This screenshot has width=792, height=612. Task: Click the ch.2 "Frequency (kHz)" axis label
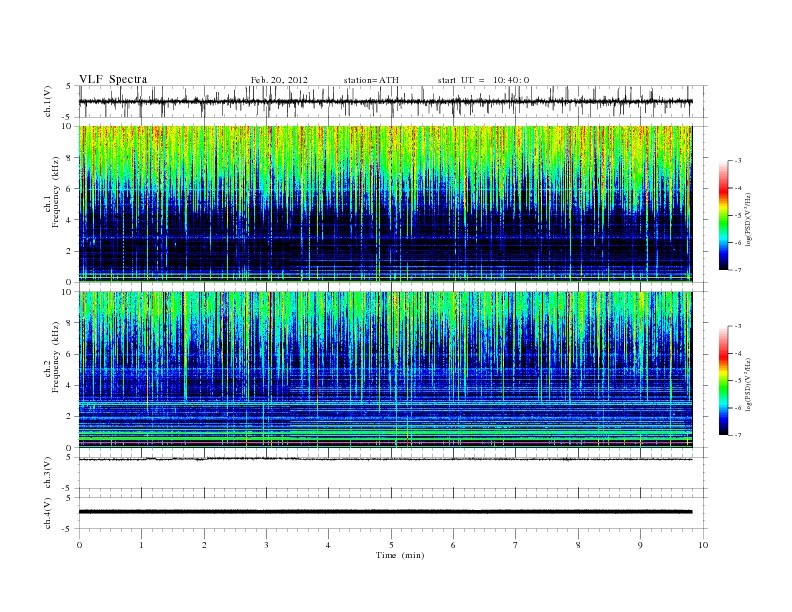click(x=55, y=357)
